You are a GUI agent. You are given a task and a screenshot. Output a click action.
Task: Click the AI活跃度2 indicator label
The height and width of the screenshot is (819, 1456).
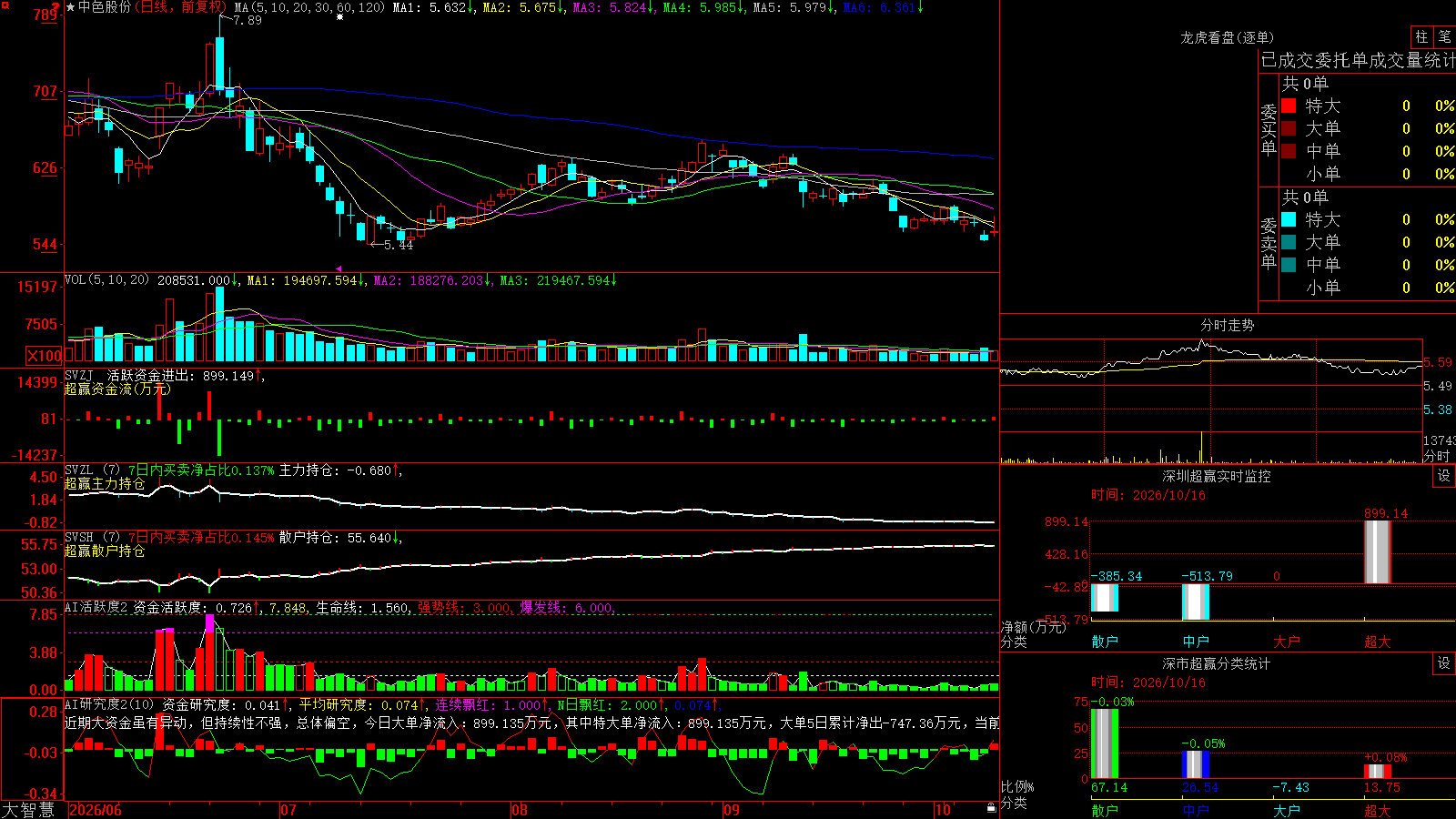coord(96,608)
